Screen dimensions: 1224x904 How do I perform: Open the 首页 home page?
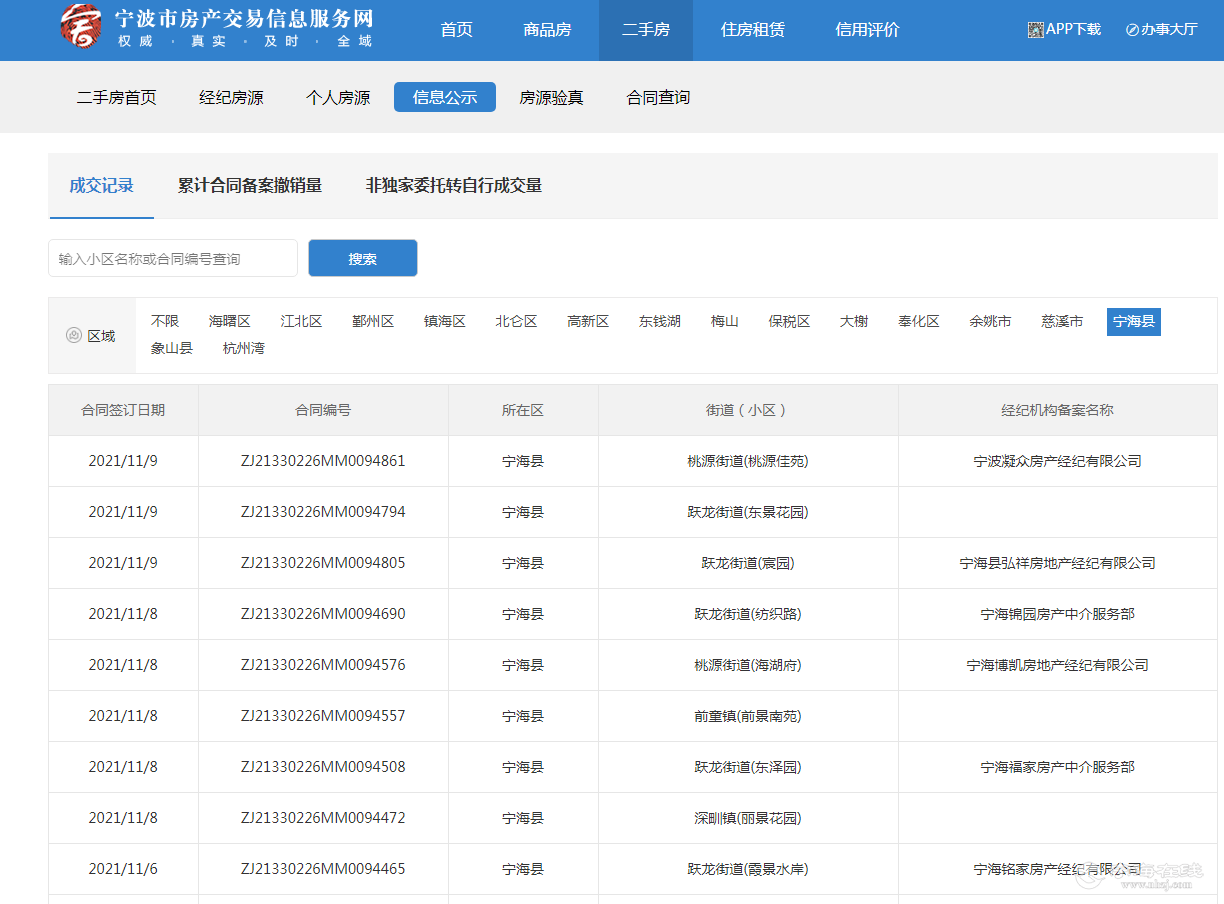tap(457, 30)
